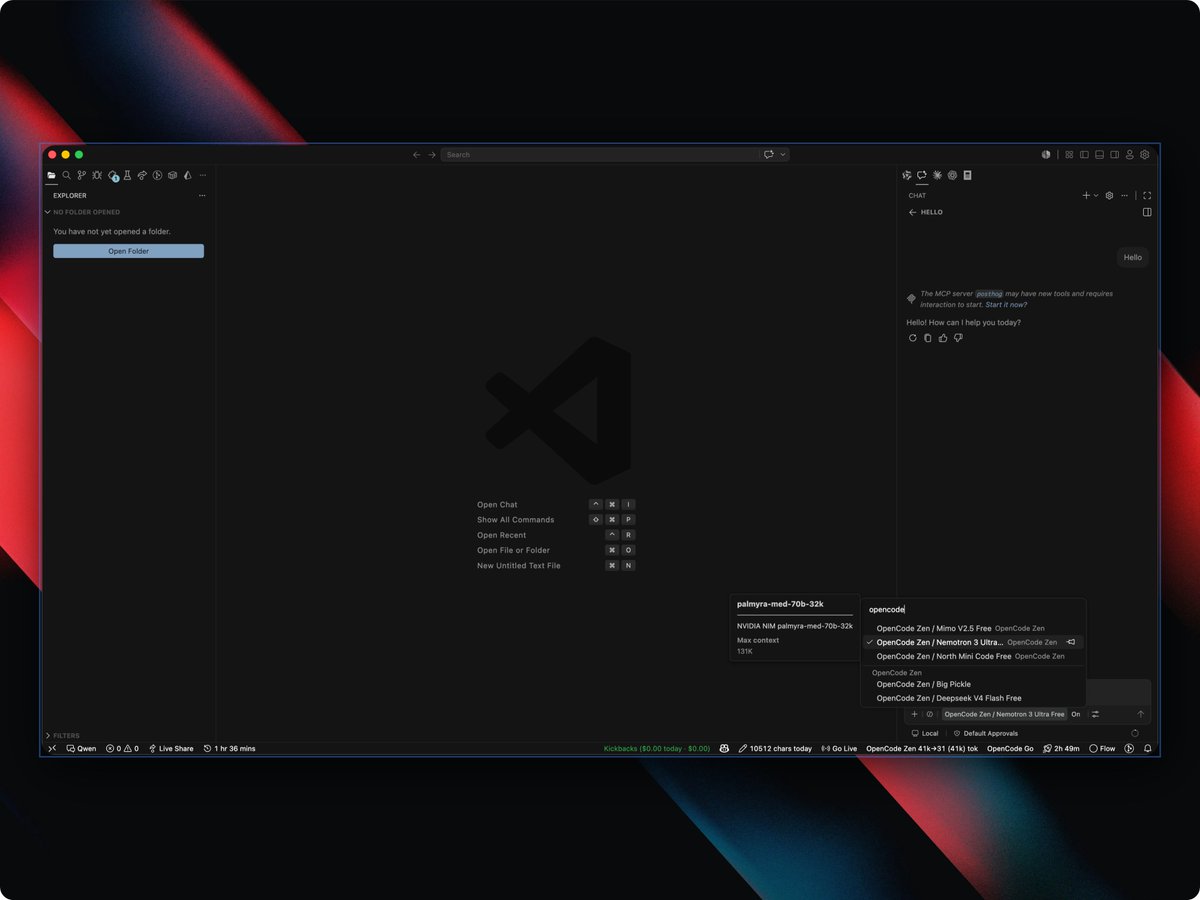Open the model picker showing Nemotron 3 Ultra Free
The height and width of the screenshot is (900, 1200).
[1004, 714]
